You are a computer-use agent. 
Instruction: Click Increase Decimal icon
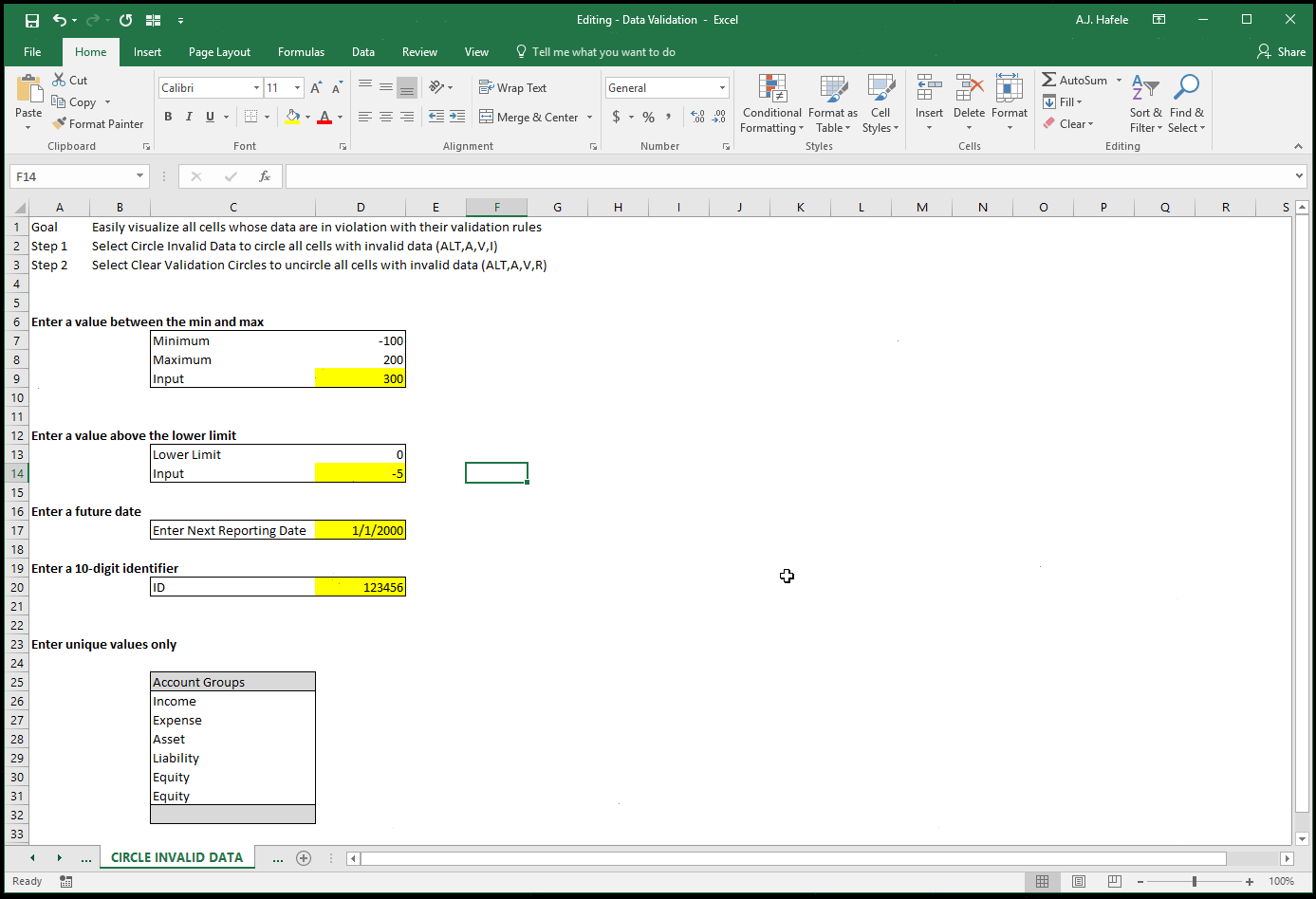click(698, 117)
